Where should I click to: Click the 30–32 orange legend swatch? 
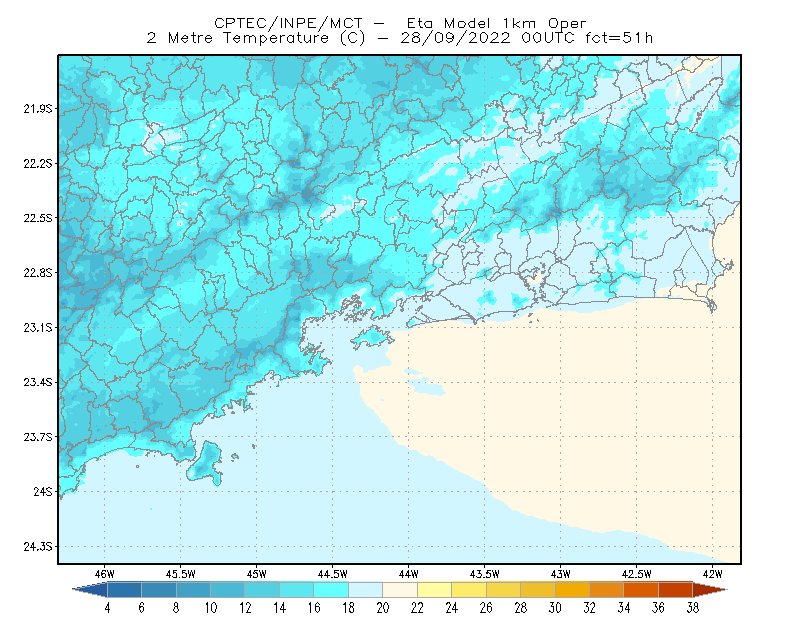point(572,590)
